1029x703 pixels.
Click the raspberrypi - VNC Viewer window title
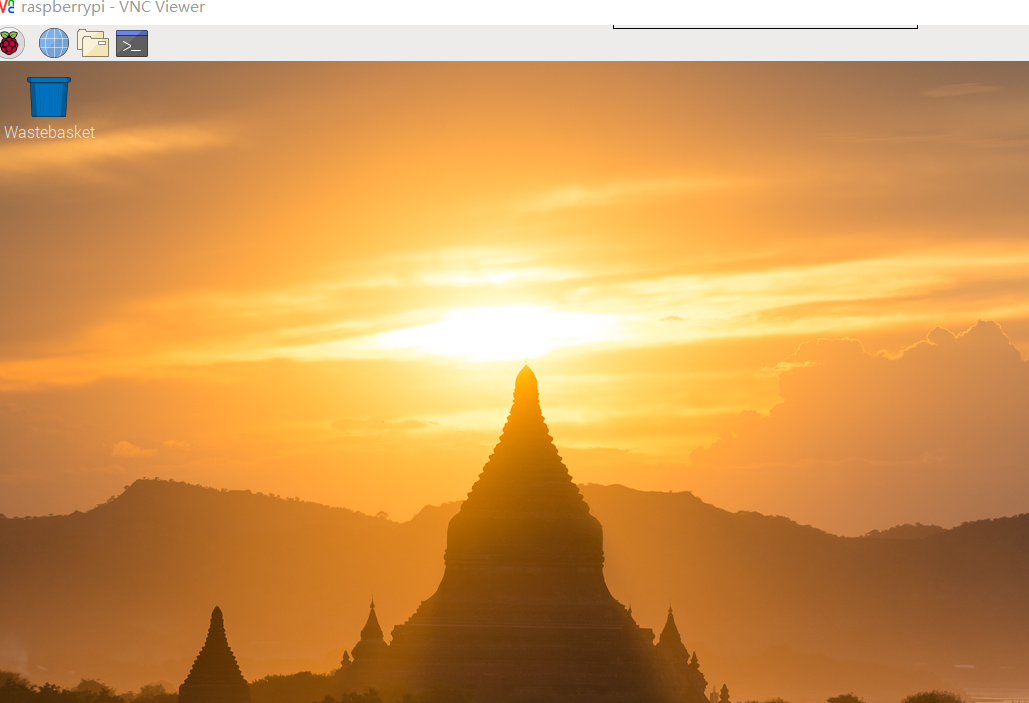pos(113,7)
